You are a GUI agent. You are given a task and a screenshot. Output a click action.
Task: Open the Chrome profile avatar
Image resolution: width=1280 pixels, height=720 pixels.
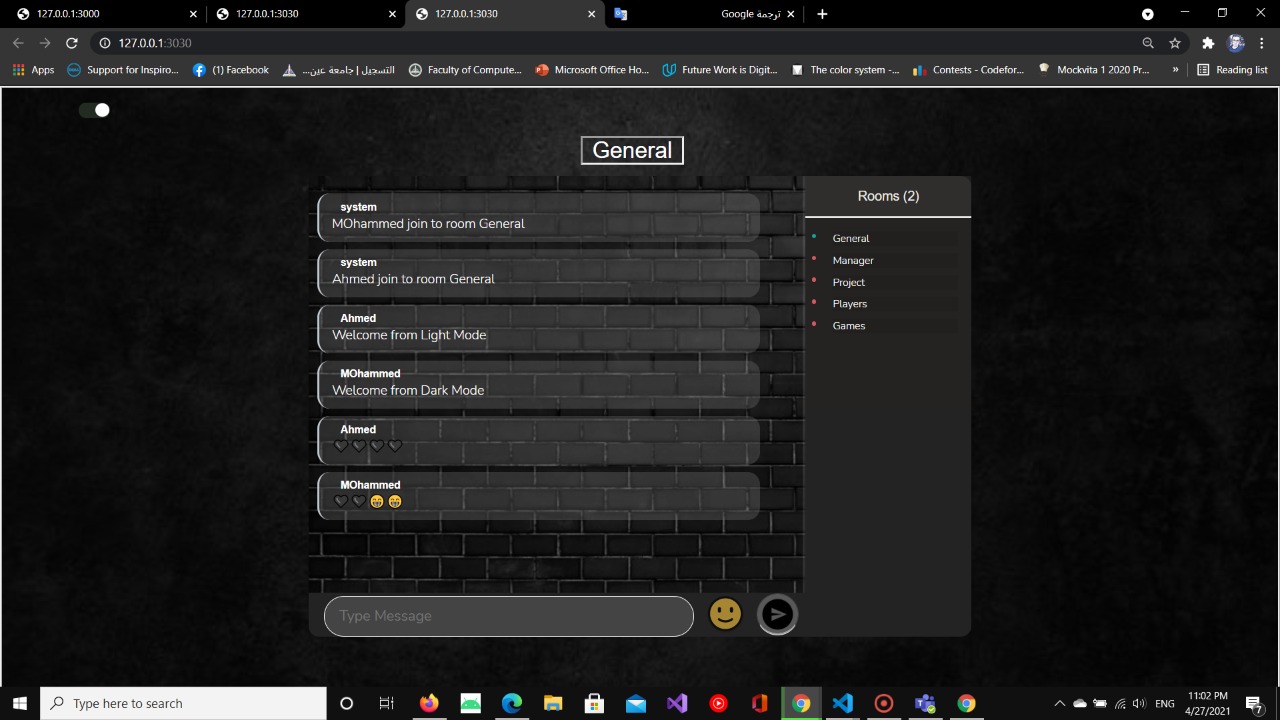[1236, 43]
